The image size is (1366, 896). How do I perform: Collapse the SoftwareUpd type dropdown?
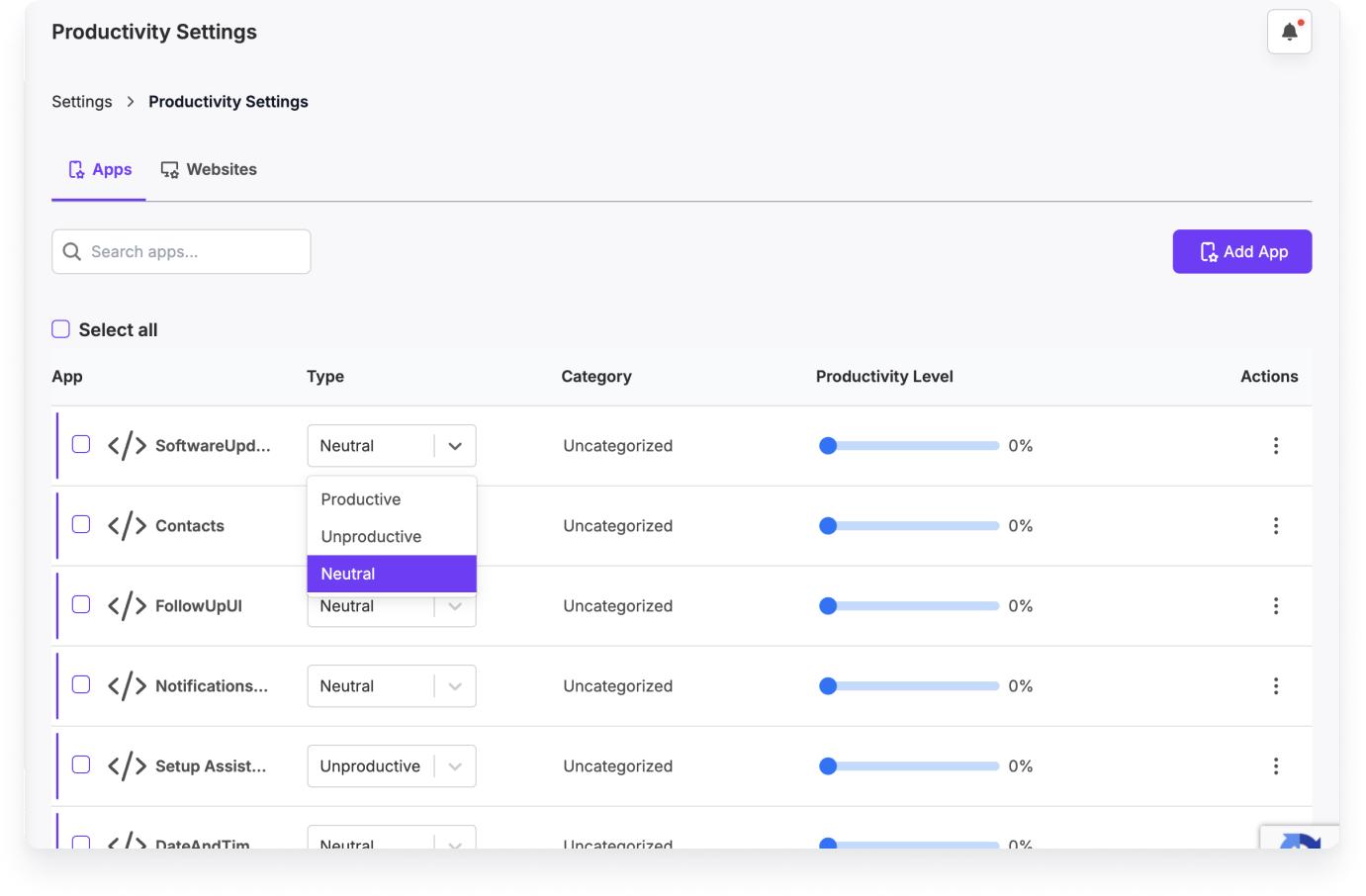point(454,446)
